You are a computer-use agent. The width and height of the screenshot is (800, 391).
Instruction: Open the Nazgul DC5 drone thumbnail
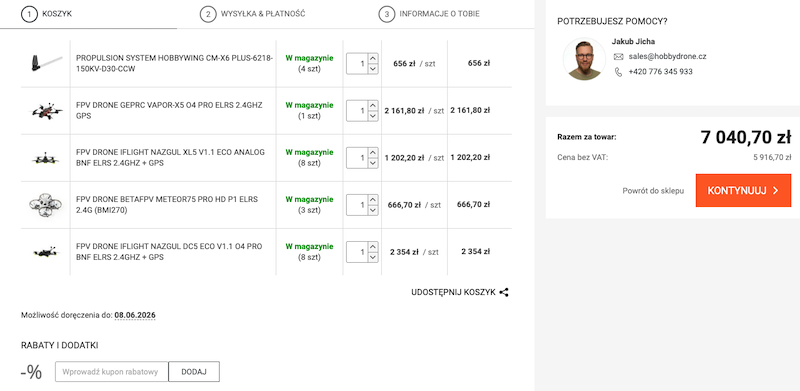click(x=46, y=252)
